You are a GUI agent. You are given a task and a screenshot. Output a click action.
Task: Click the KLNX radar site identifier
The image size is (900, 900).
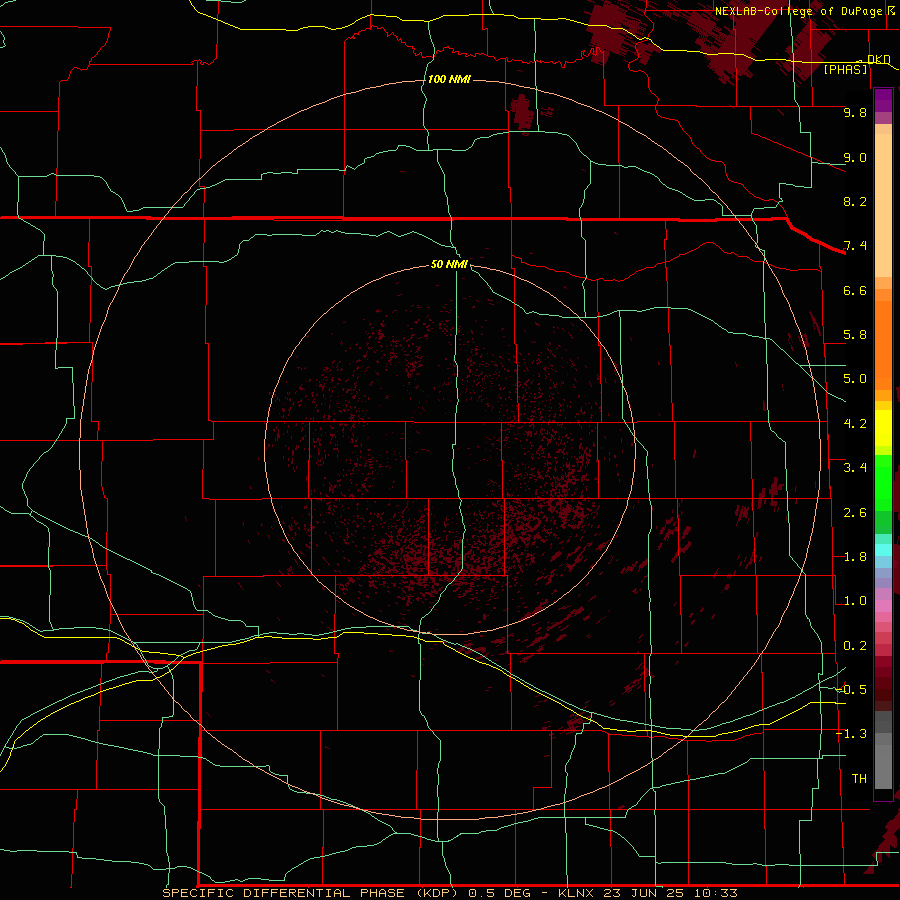coord(577,893)
